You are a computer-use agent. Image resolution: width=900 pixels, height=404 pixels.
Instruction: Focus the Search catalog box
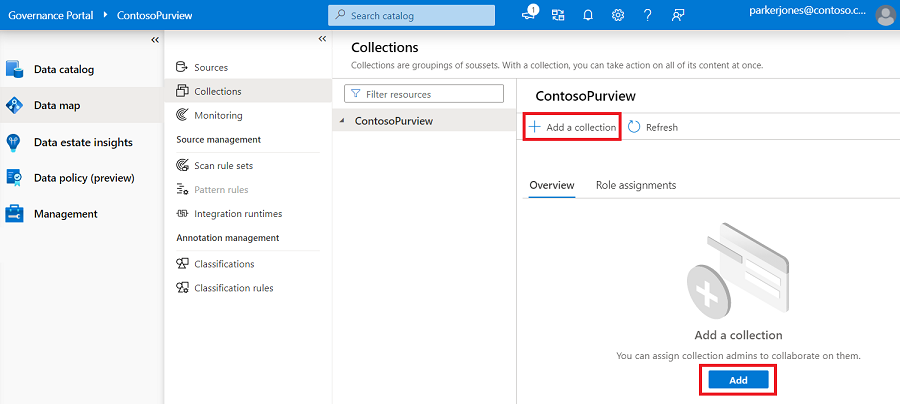(411, 15)
